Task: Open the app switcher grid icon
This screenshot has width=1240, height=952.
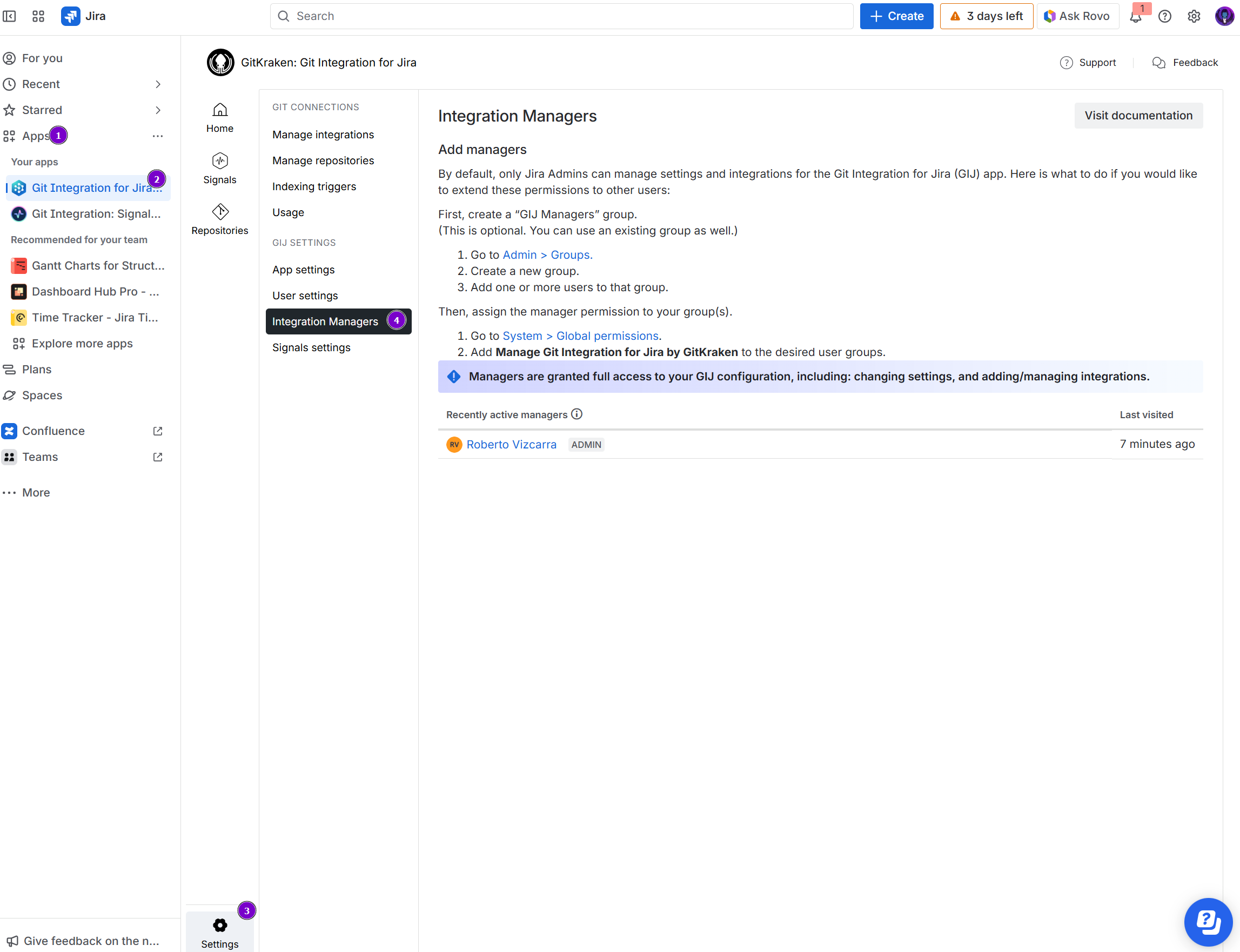Action: pyautogui.click(x=38, y=16)
